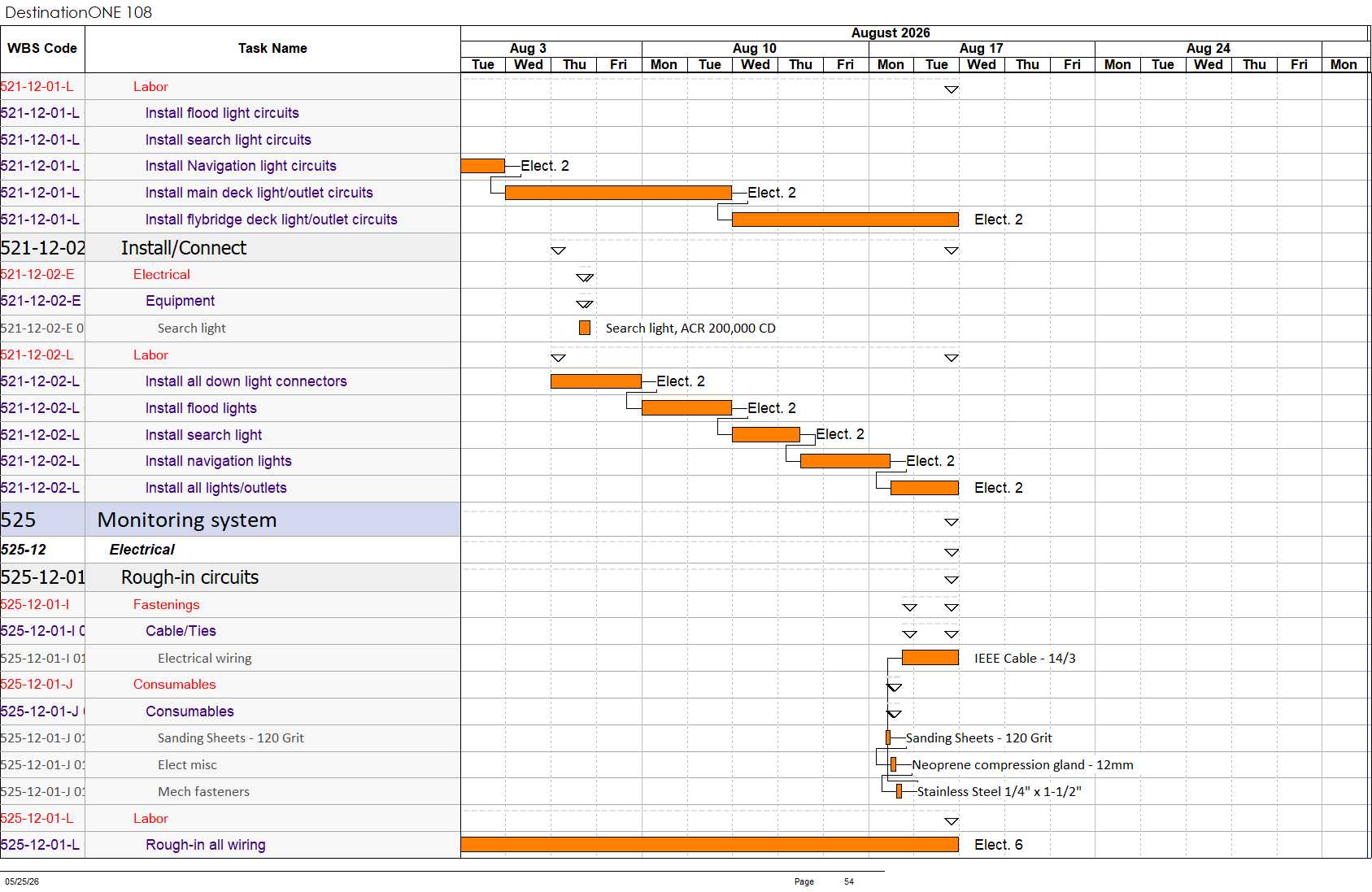Select the IEEE Cable 14/3 bar

click(x=930, y=658)
